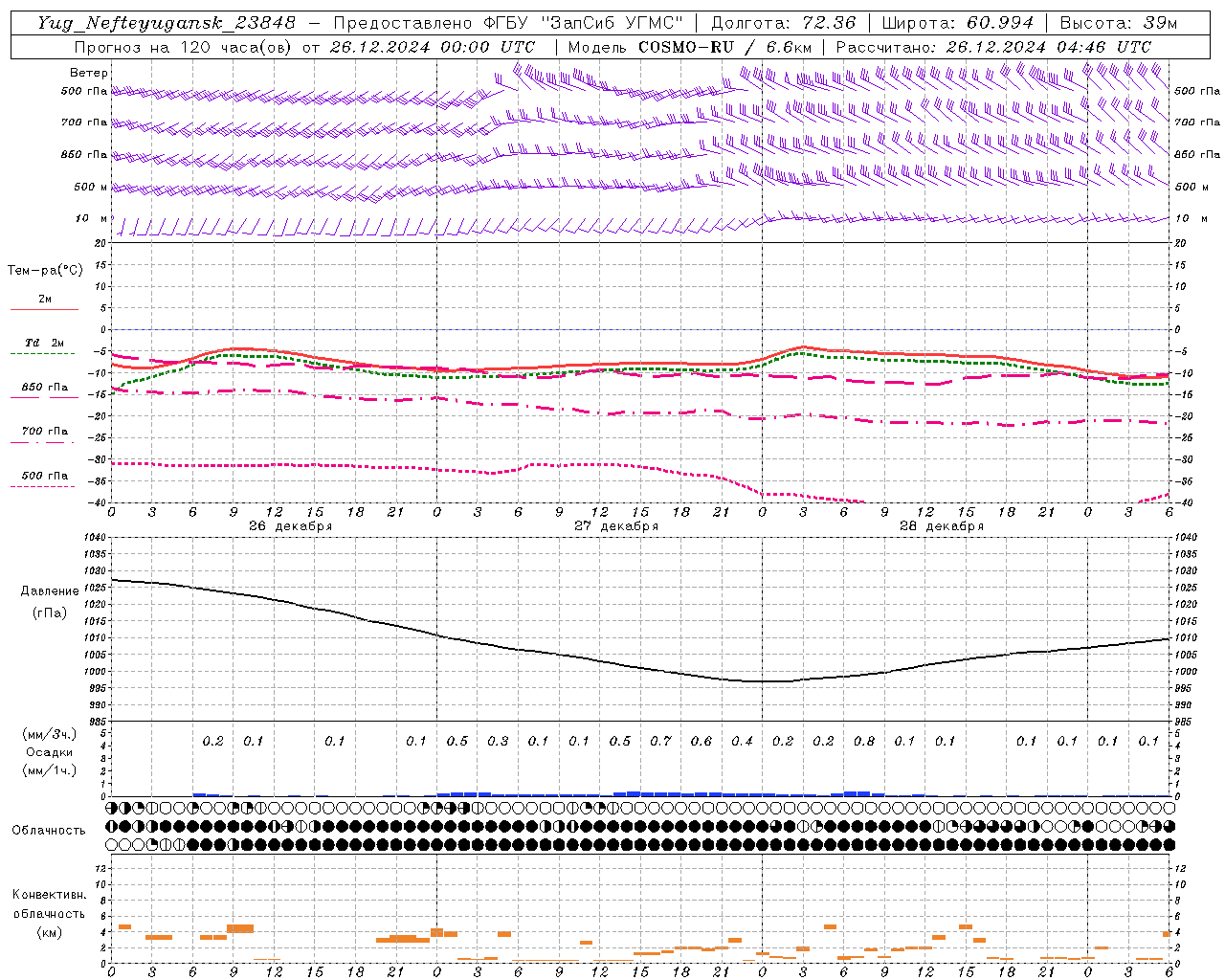Image resolution: width=1225 pixels, height=980 pixels.
Task: Click the '28 декабря' date label
Action: (x=942, y=526)
